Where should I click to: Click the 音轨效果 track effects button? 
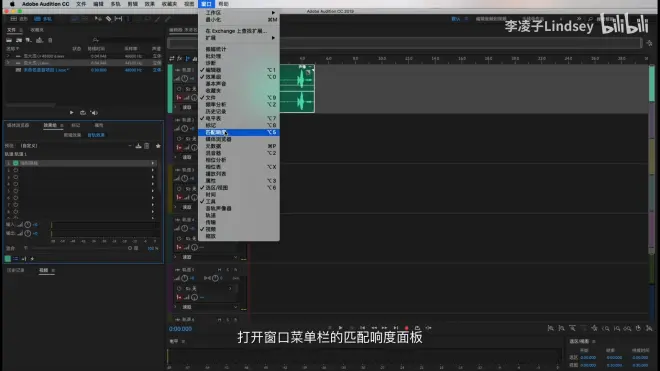[x=96, y=135]
